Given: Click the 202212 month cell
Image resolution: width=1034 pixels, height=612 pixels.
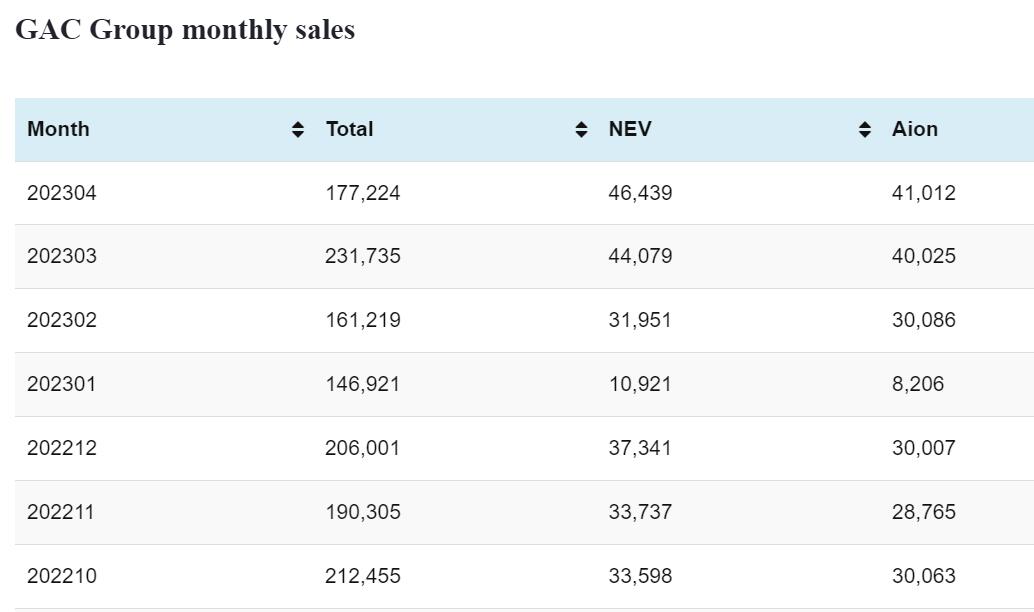Looking at the screenshot, I should (x=62, y=448).
